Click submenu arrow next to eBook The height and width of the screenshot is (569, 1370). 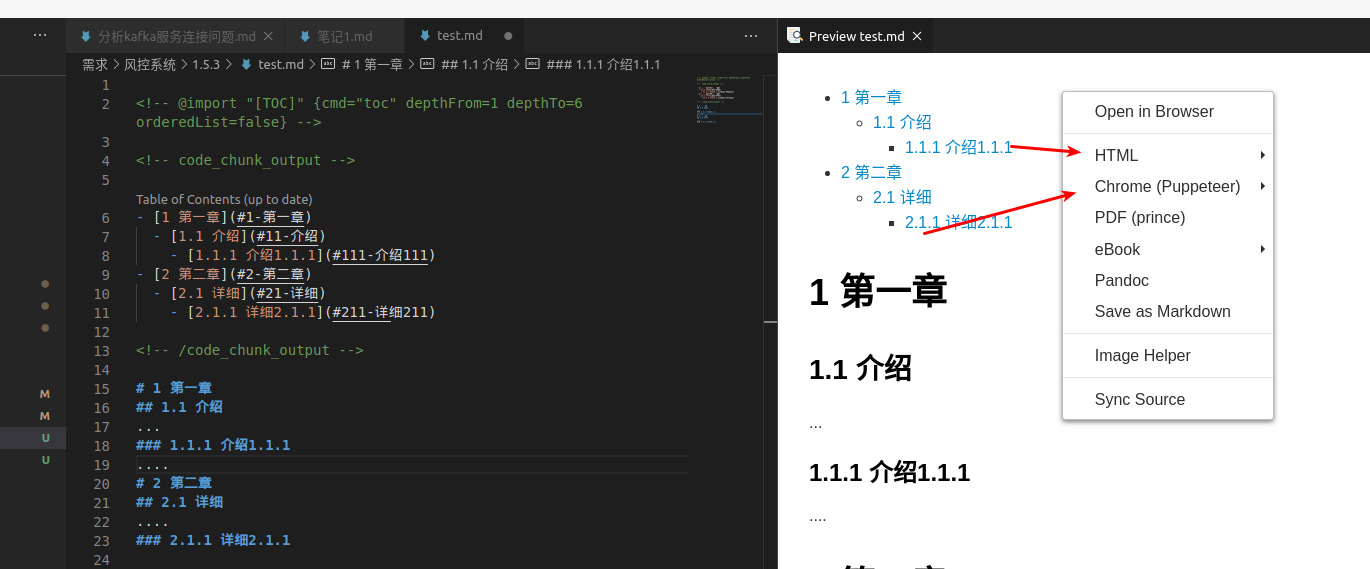[x=1263, y=249]
